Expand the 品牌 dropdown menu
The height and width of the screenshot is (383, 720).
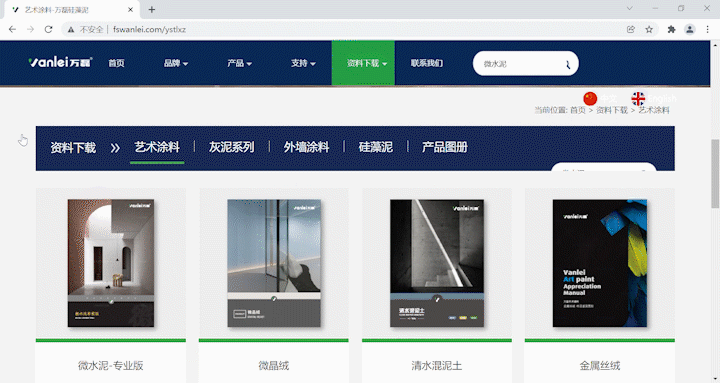pos(176,63)
